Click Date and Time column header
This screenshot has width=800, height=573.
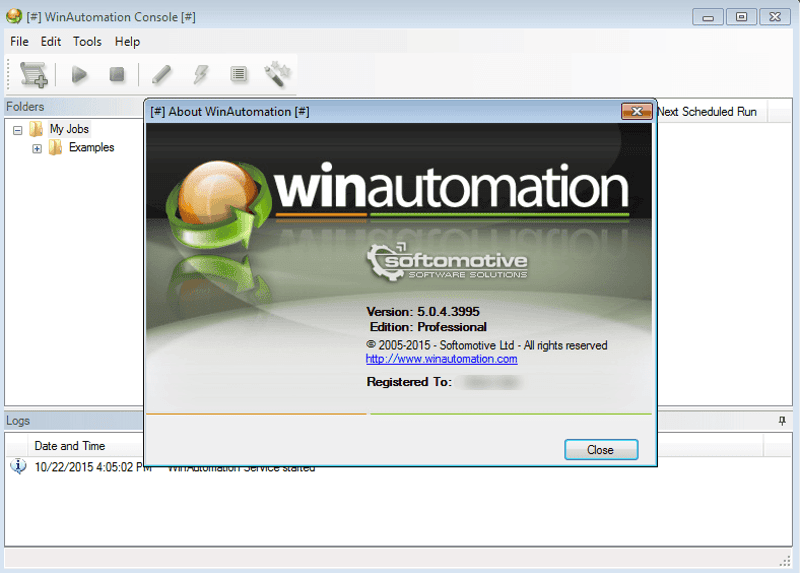(x=70, y=446)
